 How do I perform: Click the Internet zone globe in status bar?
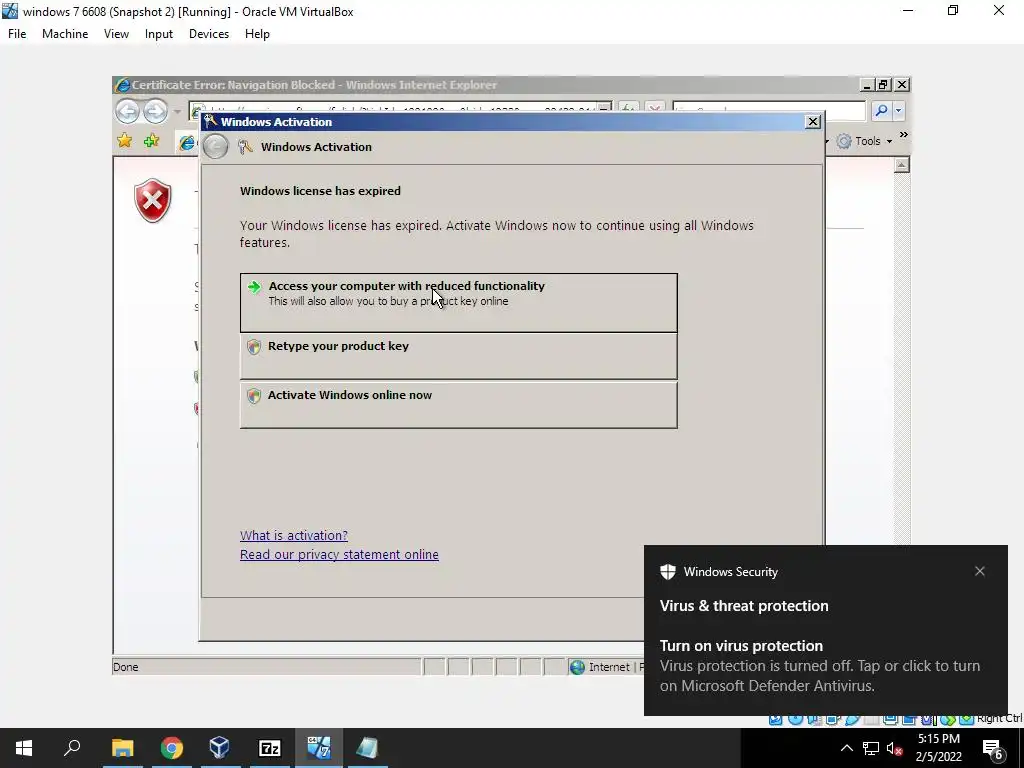pos(577,667)
